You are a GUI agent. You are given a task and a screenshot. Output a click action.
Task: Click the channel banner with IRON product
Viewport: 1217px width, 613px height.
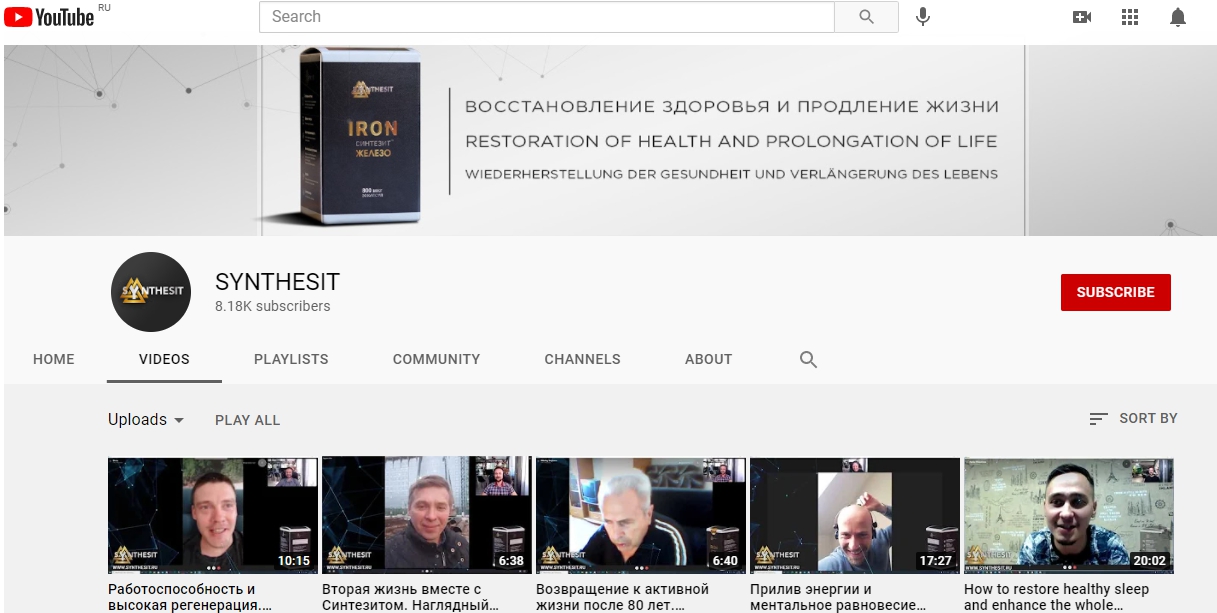(610, 140)
